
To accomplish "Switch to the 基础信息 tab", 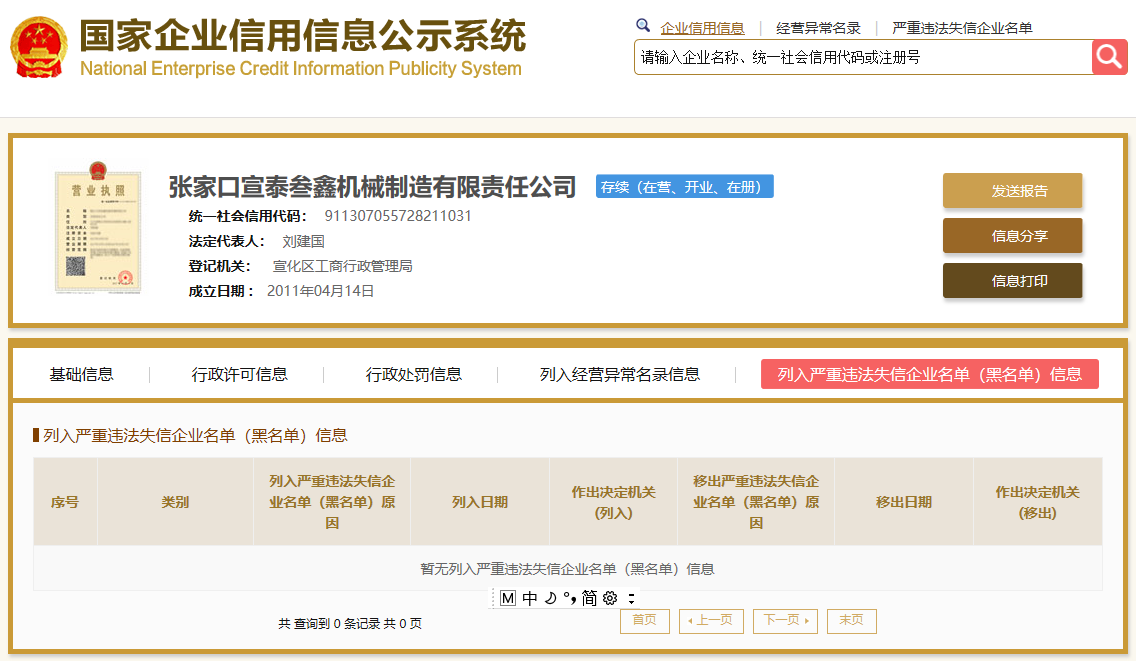I will click(x=81, y=374).
